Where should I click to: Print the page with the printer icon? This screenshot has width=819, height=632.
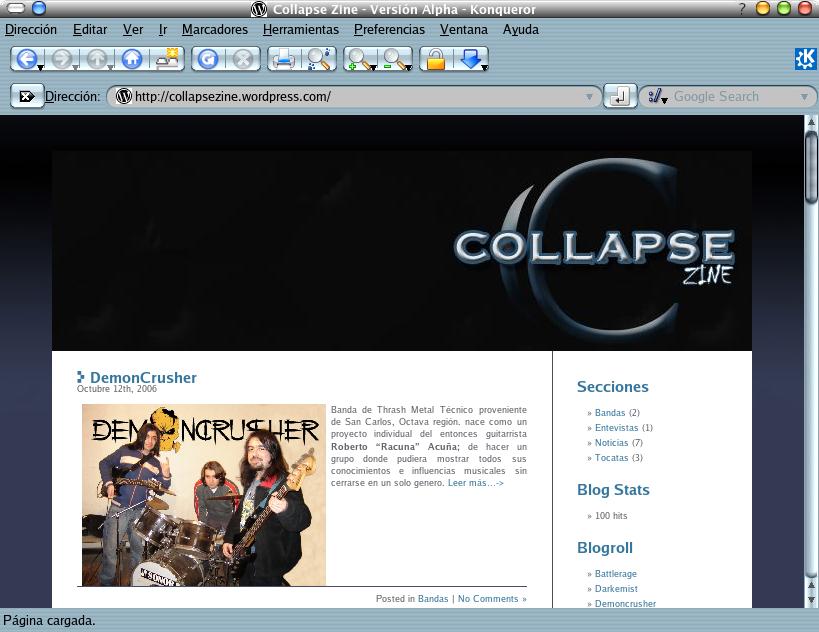pos(284,58)
